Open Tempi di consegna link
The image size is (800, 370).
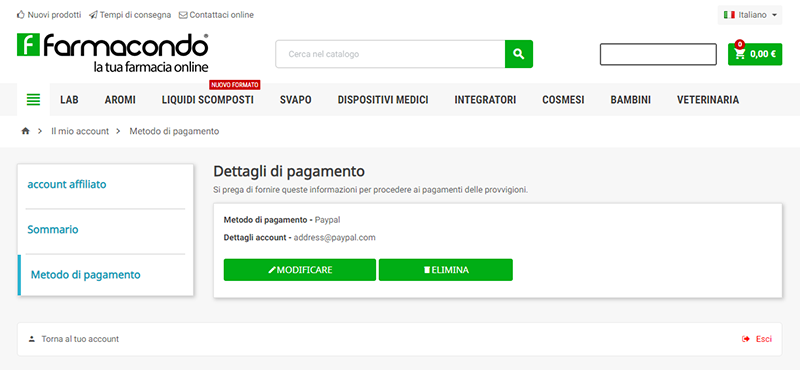pyautogui.click(x=130, y=15)
